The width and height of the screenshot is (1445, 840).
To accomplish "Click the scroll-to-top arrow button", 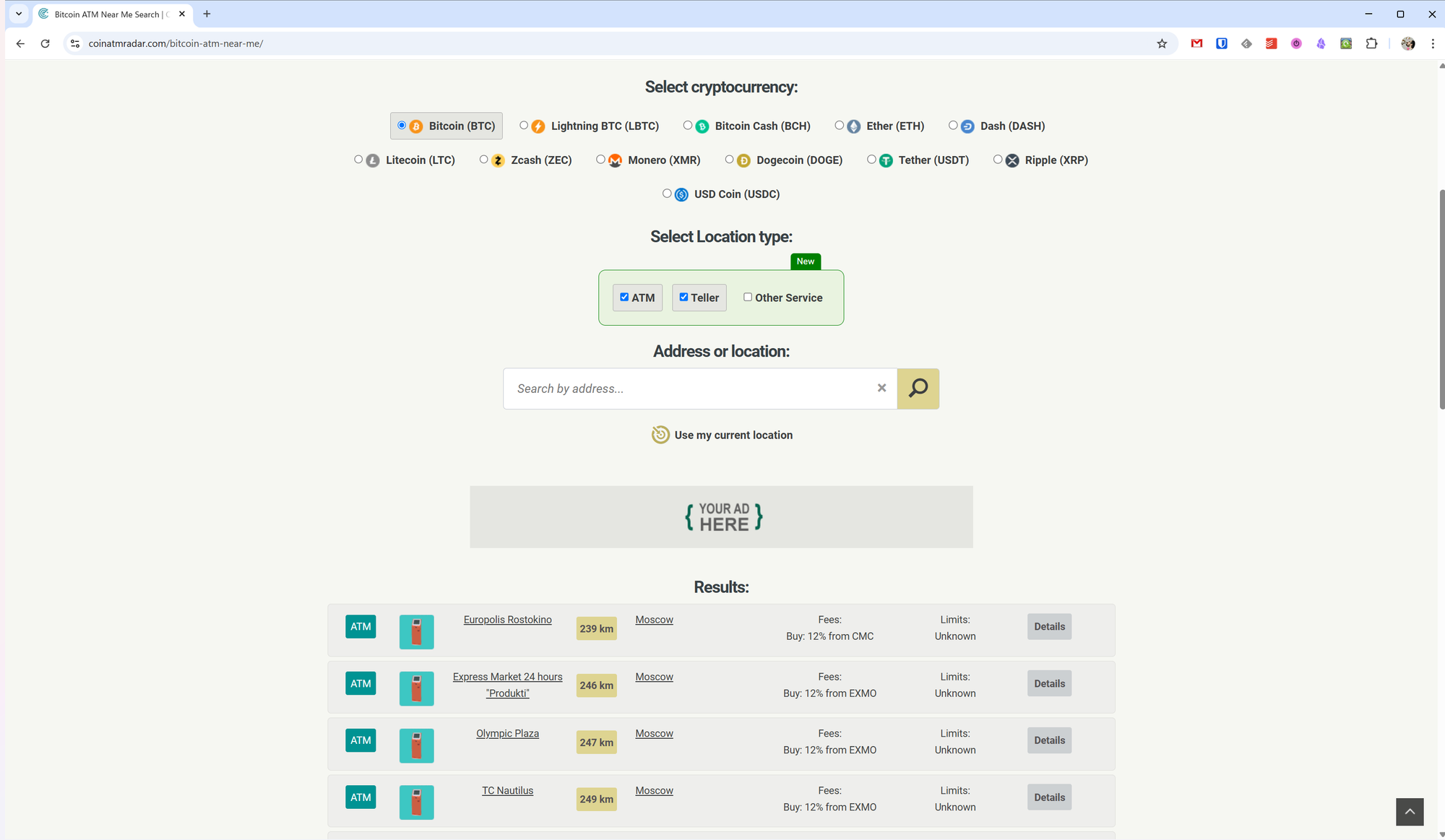I will (x=1409, y=811).
